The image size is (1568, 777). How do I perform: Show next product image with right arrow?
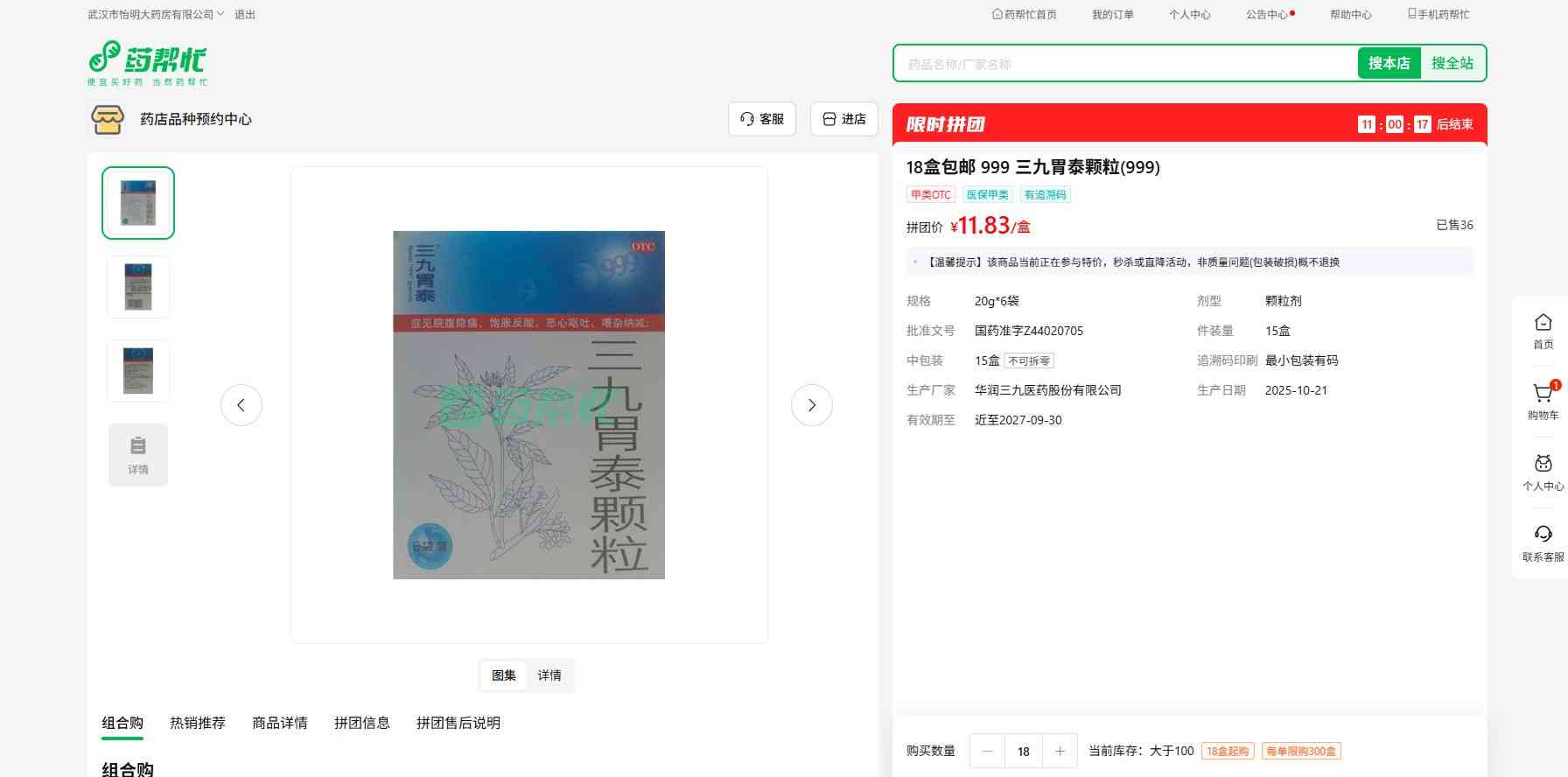[811, 405]
